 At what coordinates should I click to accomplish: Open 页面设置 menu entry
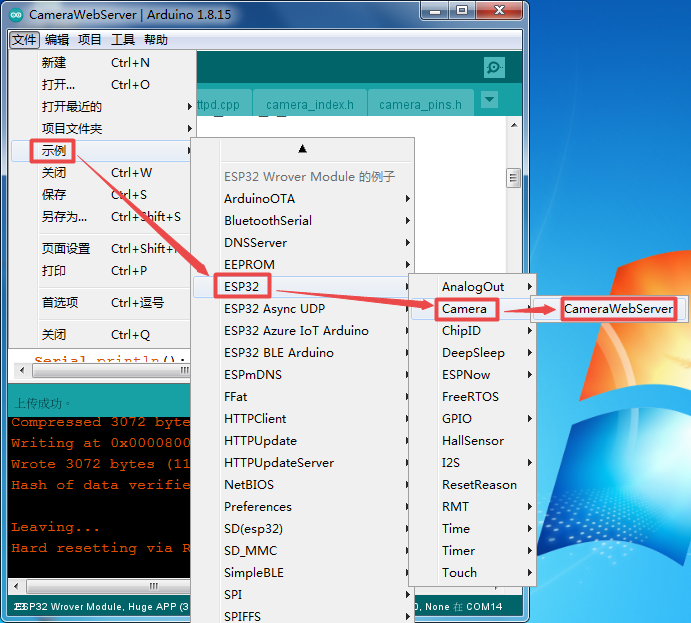tap(102, 248)
